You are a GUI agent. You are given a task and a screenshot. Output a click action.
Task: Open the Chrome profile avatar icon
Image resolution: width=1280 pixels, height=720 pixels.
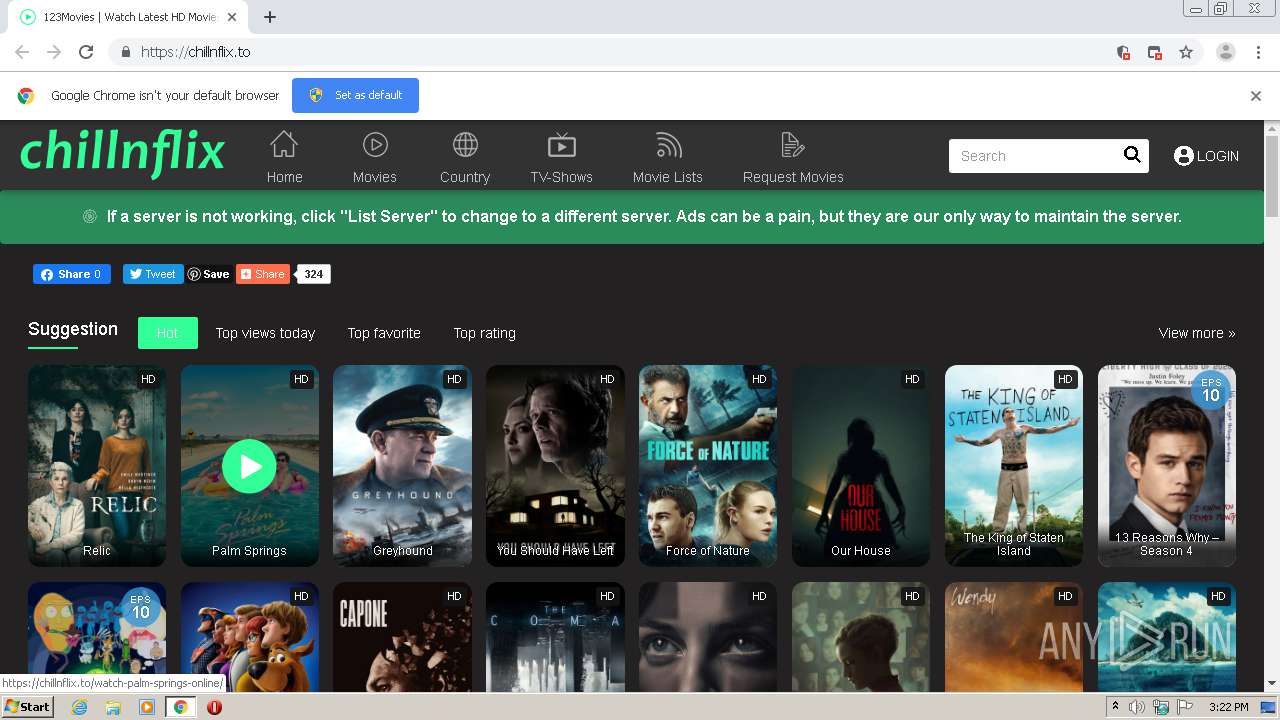1225,52
